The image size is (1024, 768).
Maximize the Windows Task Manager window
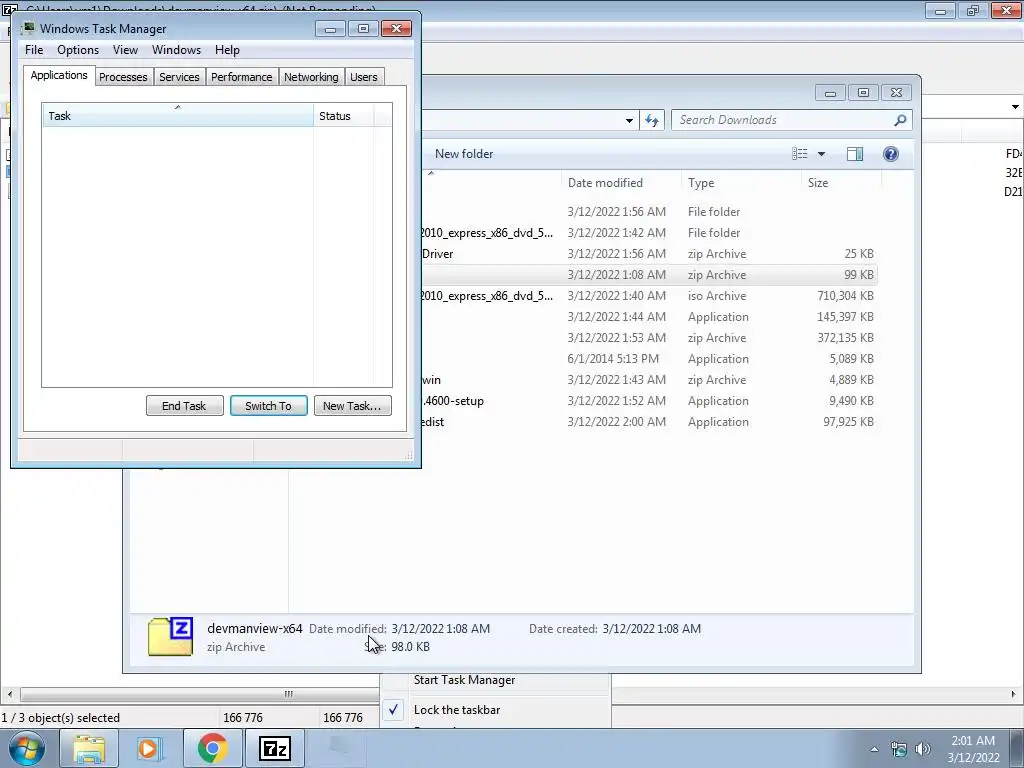click(x=363, y=29)
